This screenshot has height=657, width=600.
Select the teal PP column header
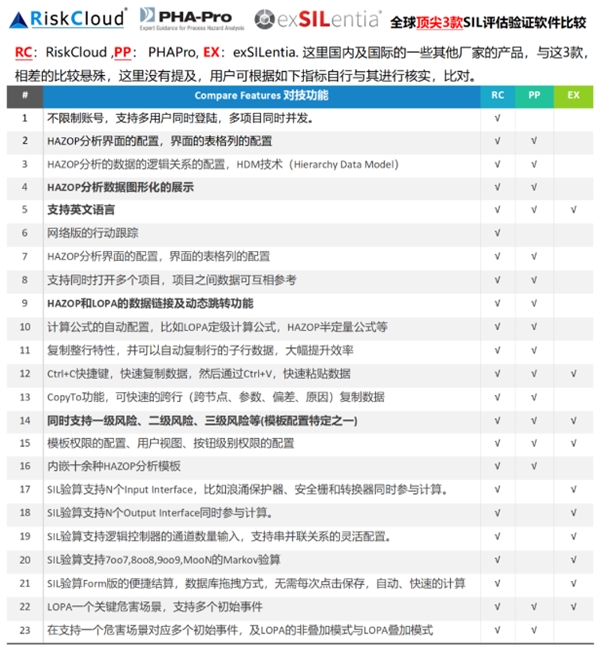(534, 96)
